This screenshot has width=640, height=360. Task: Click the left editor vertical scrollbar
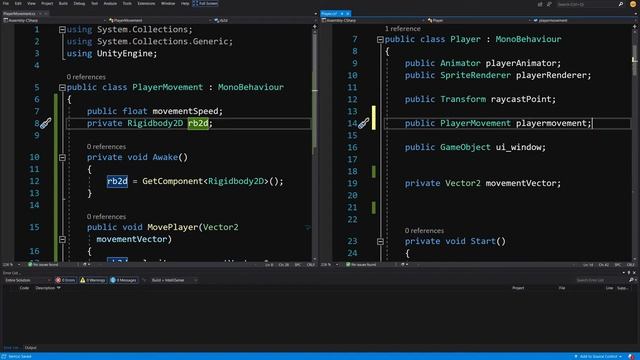point(315,143)
